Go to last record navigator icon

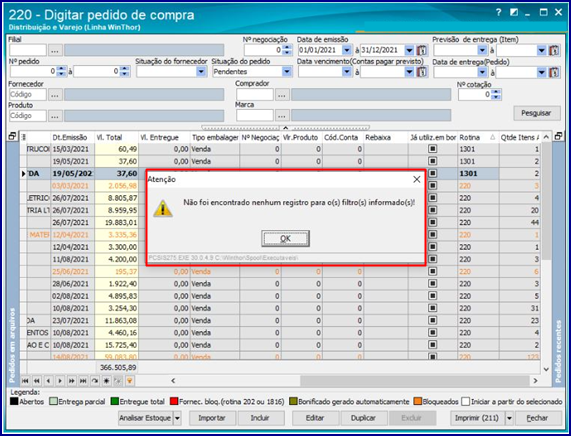(x=83, y=381)
